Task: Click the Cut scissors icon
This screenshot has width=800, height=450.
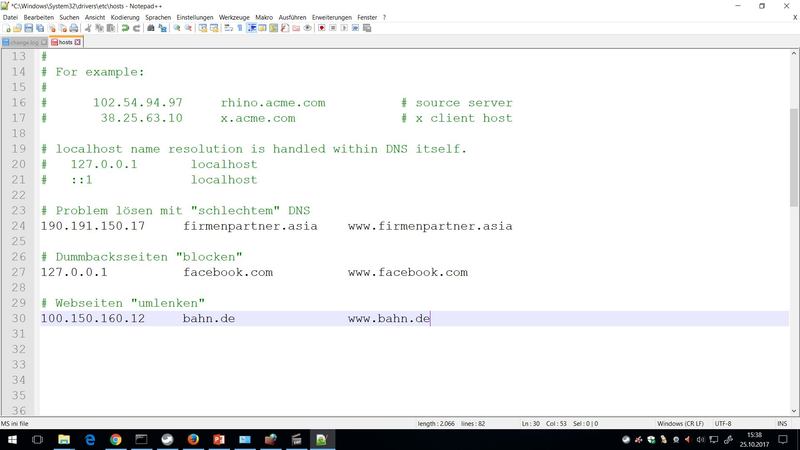Action: pyautogui.click(x=89, y=28)
